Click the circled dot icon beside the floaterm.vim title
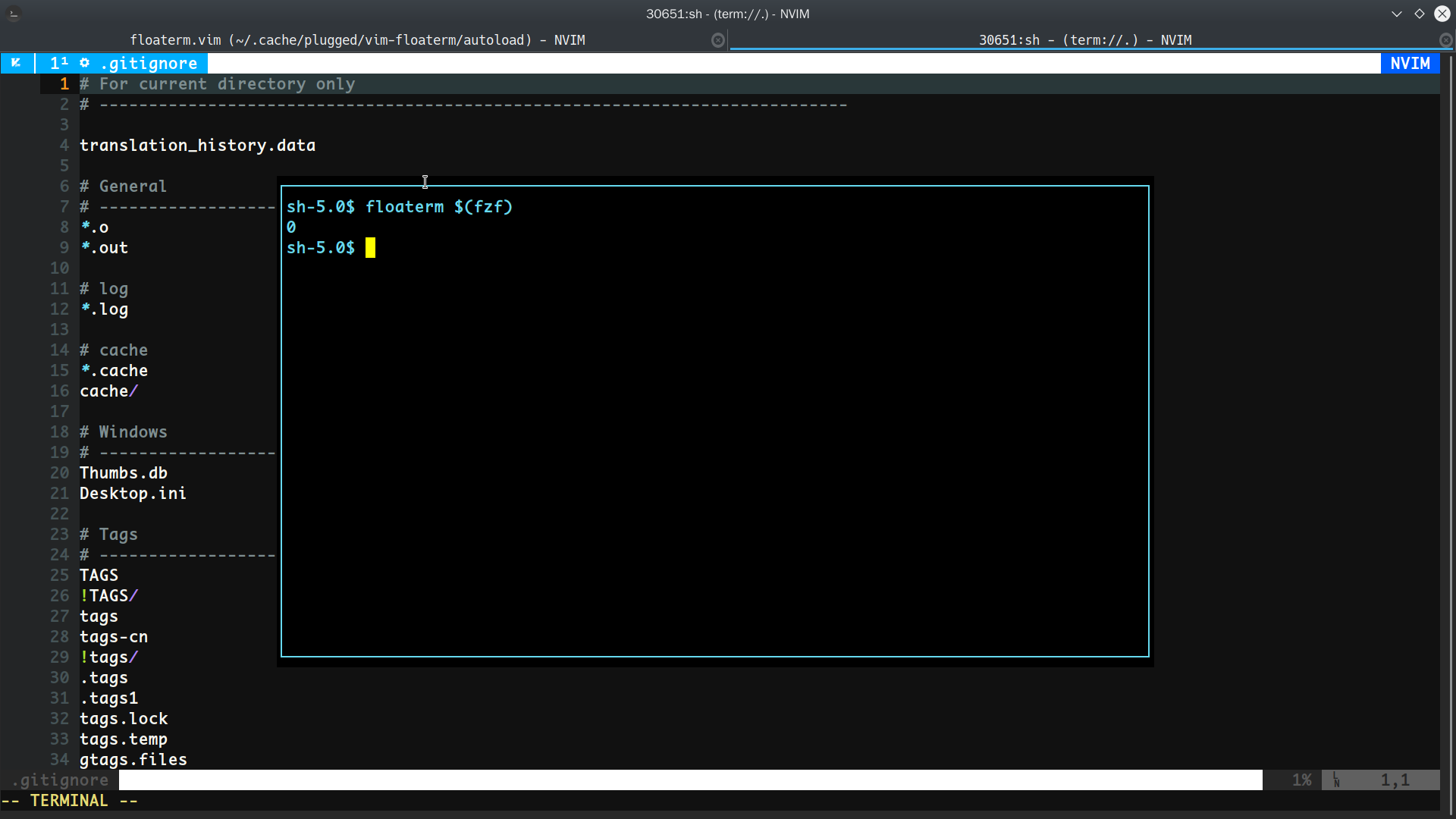The height and width of the screenshot is (819, 1456). pos(718,39)
